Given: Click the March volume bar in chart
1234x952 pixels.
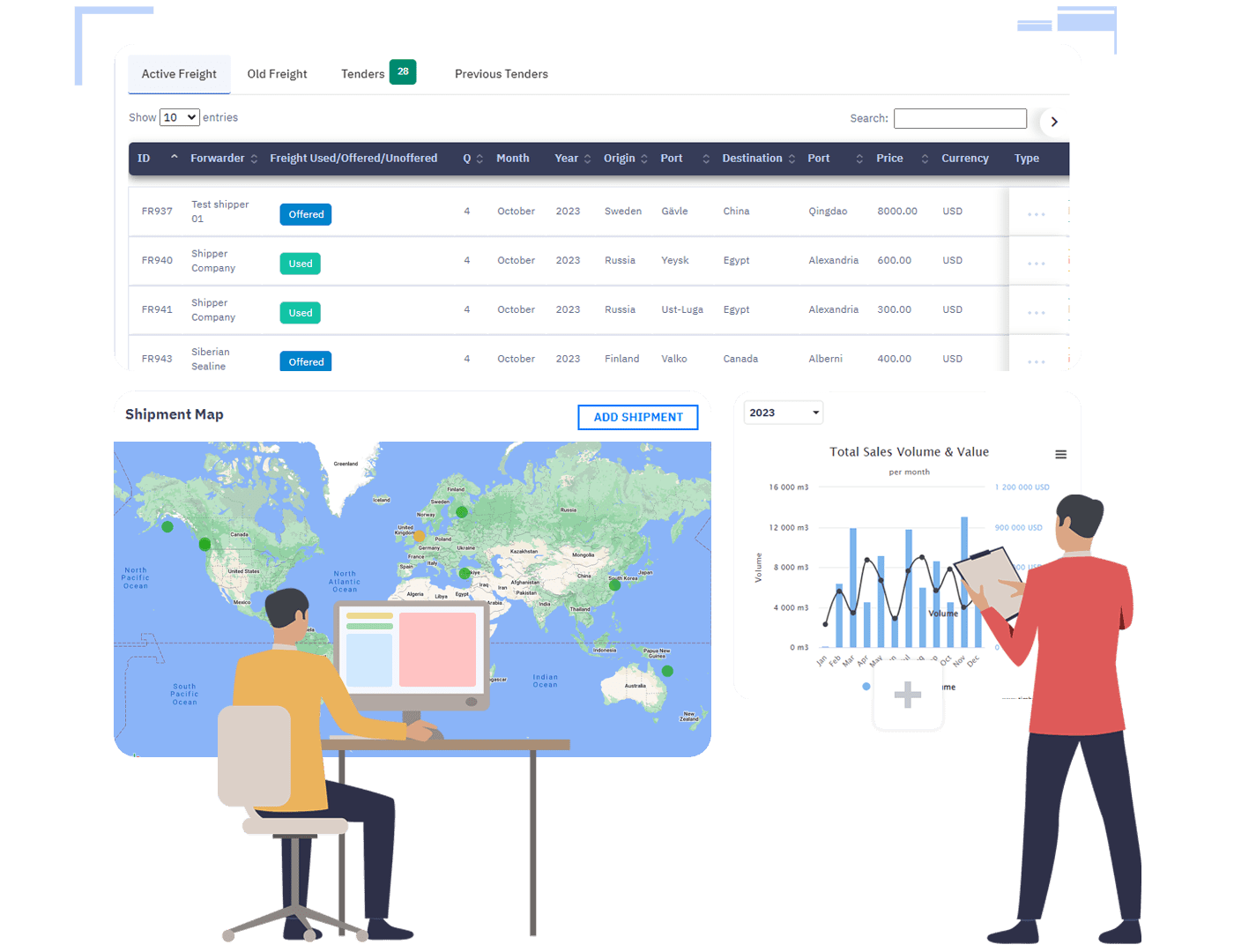Looking at the screenshot, I should [853, 588].
